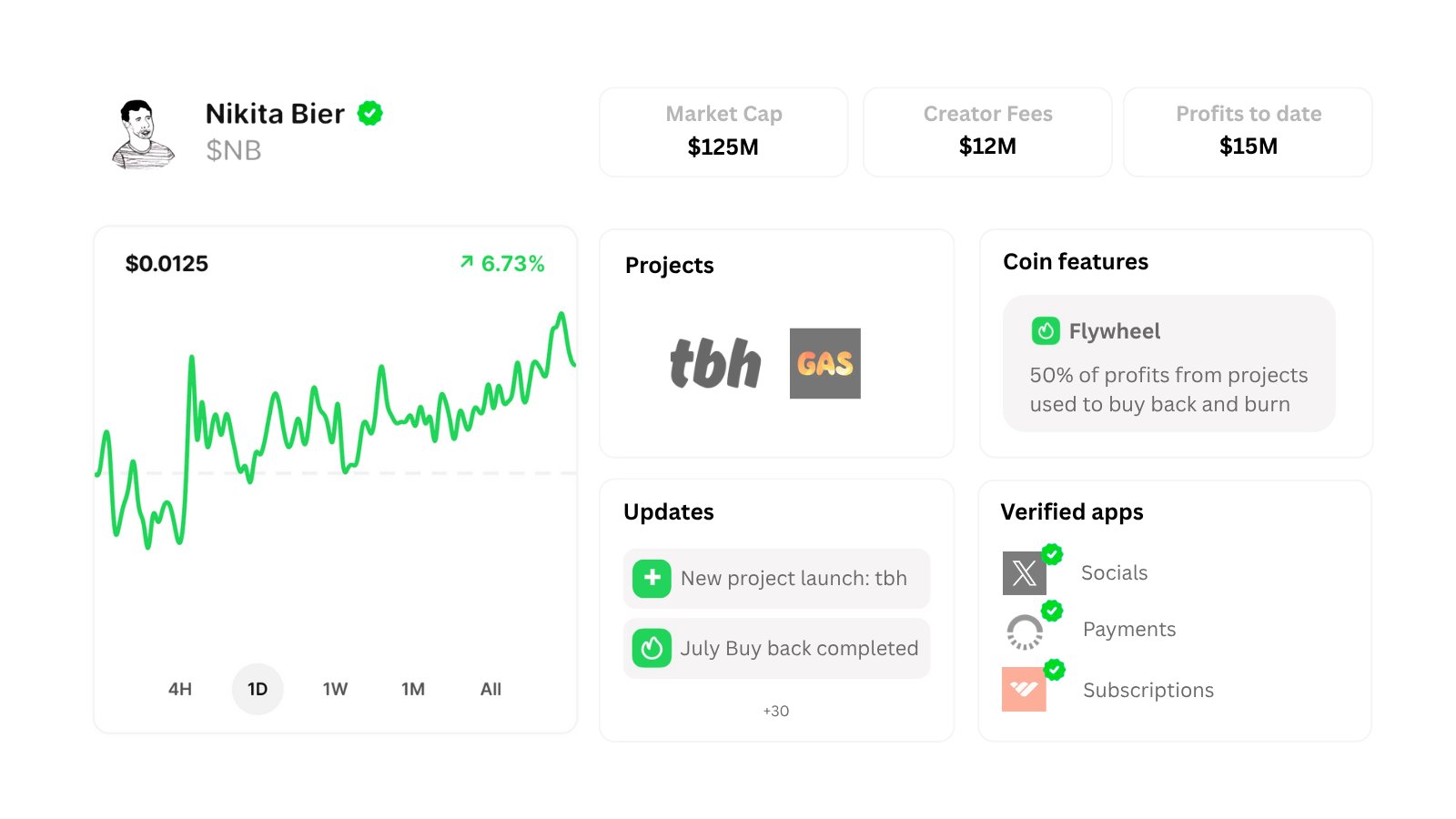1456x819 pixels.
Task: Open the New project launch: tbh update
Action: pyautogui.click(x=794, y=579)
